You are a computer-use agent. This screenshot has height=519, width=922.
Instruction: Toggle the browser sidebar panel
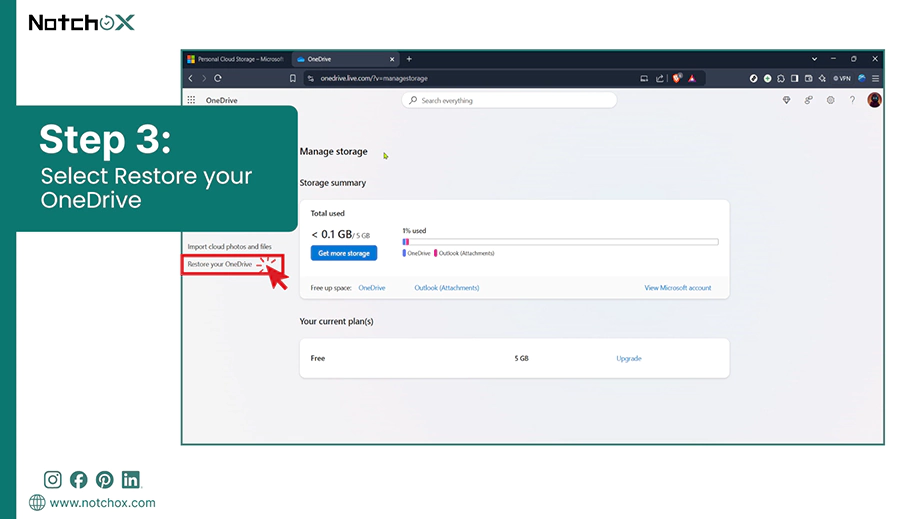[794, 78]
